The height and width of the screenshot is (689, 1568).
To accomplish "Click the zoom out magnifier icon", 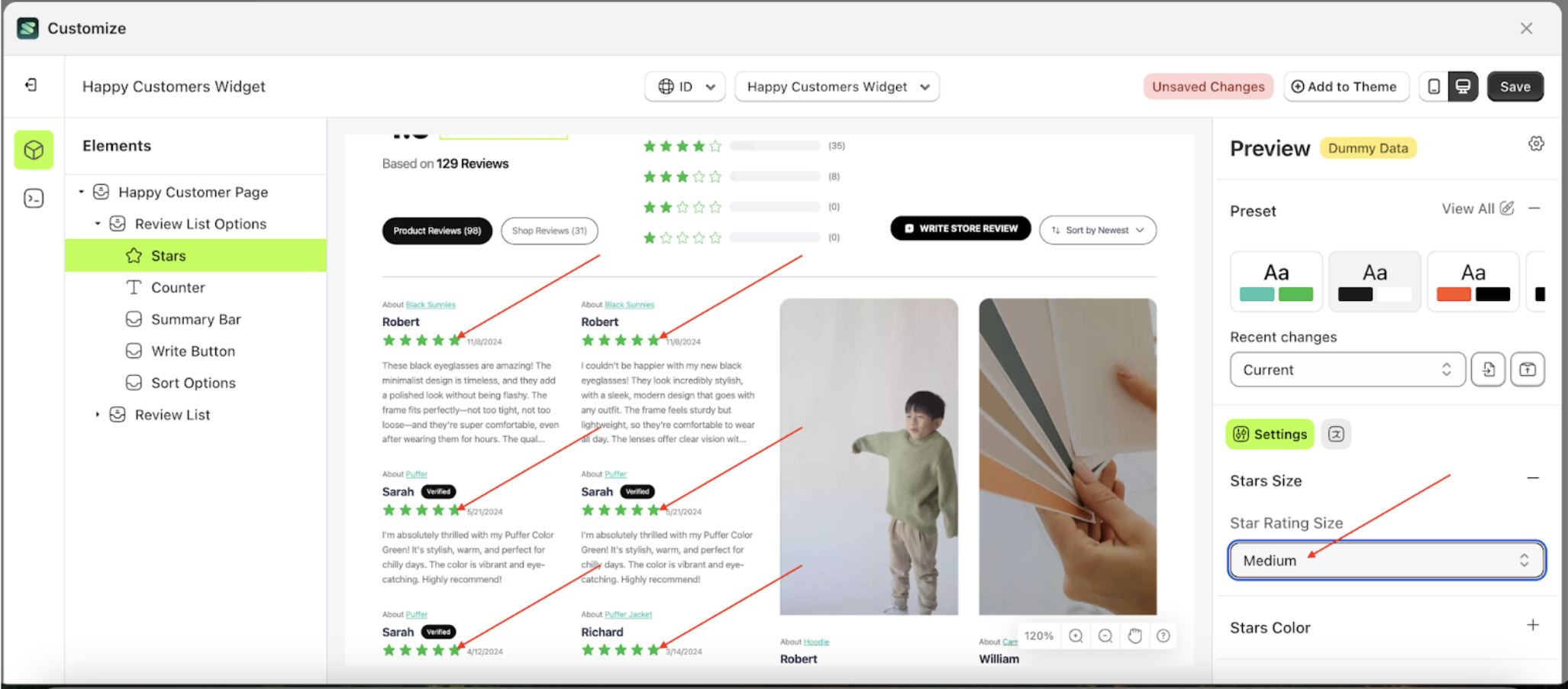I will 1105,636.
